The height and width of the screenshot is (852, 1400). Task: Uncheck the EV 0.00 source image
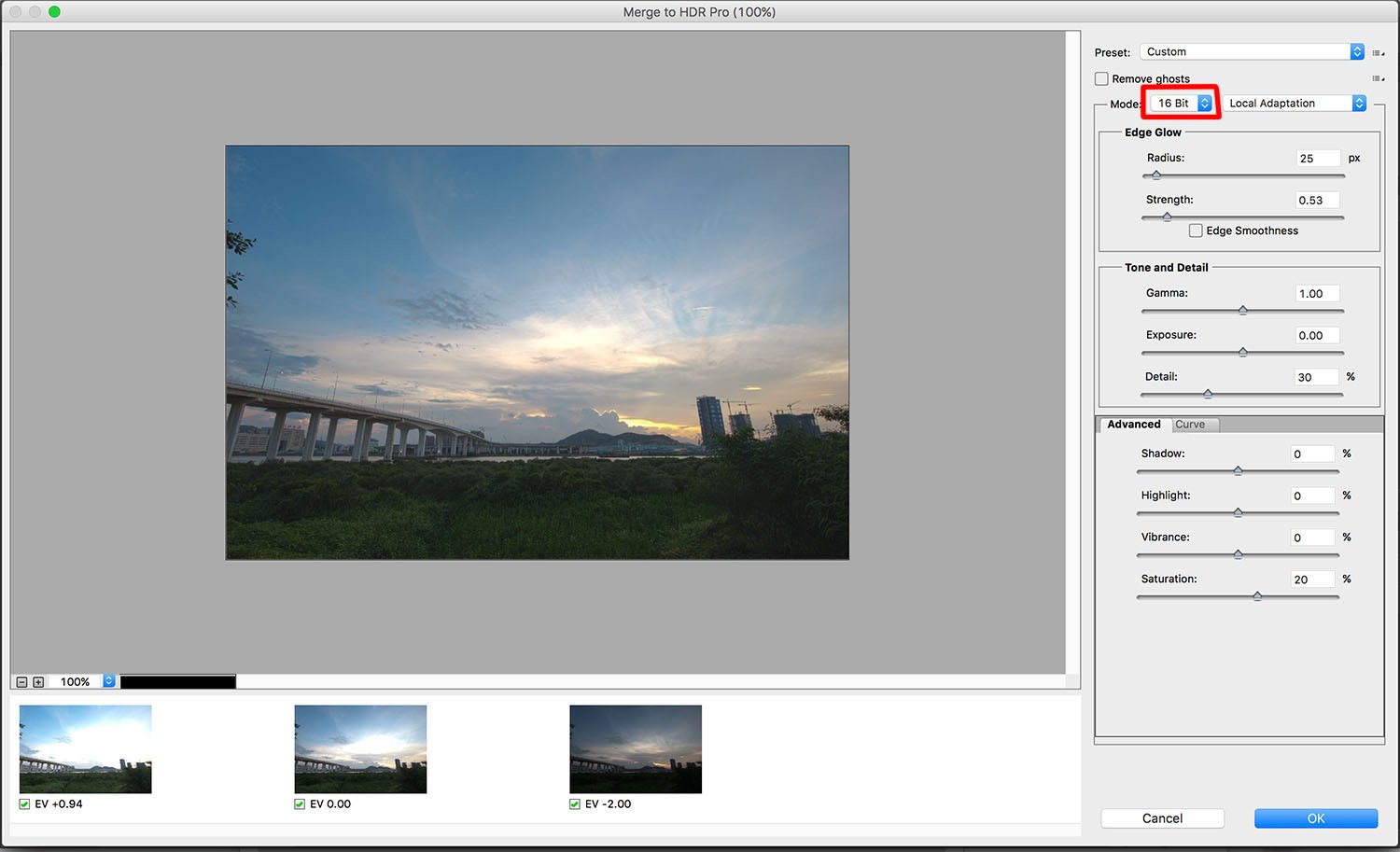coord(300,803)
